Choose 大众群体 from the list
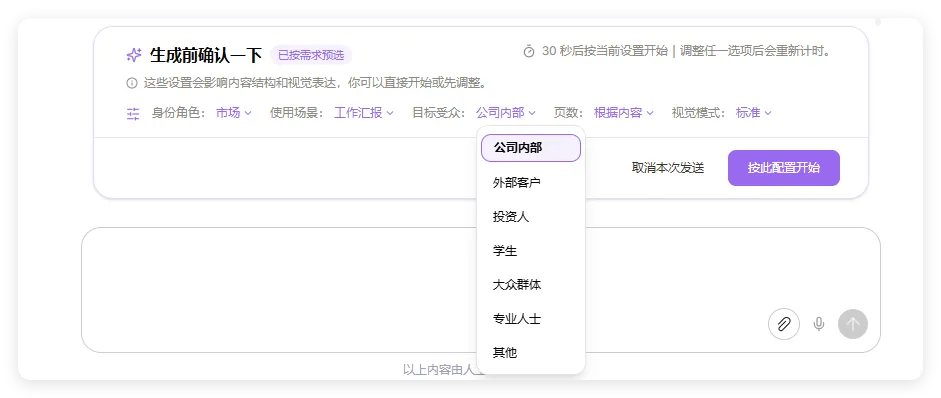Viewport: 941px width, 398px height. coord(531,285)
